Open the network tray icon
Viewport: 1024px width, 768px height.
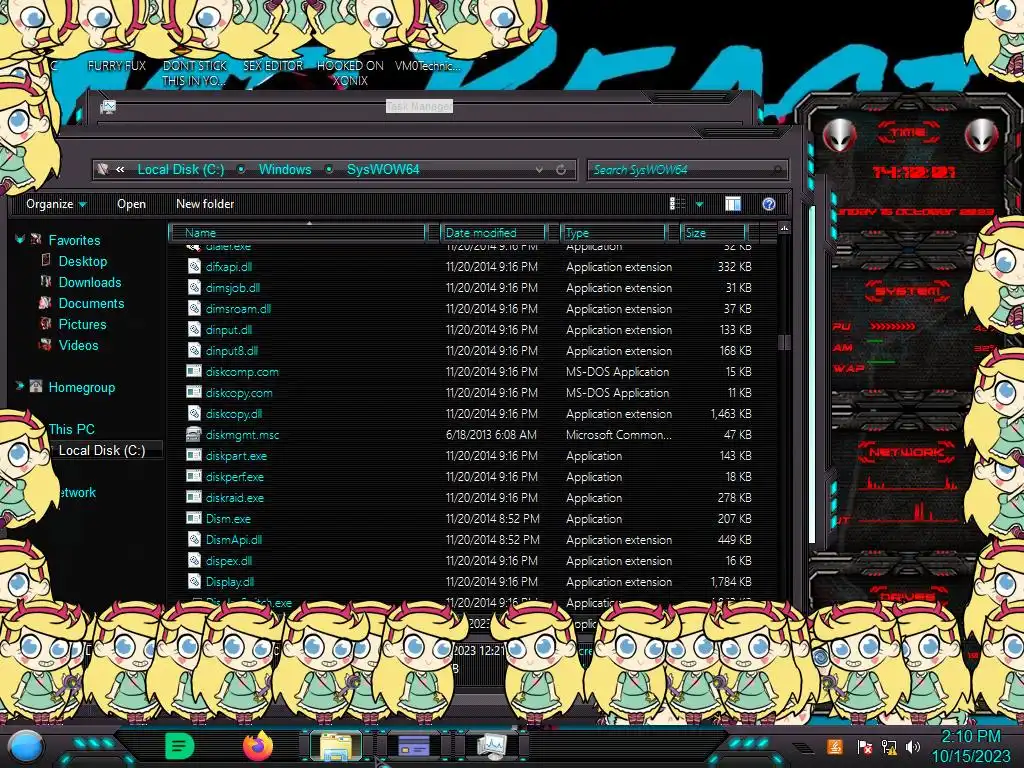click(x=888, y=746)
